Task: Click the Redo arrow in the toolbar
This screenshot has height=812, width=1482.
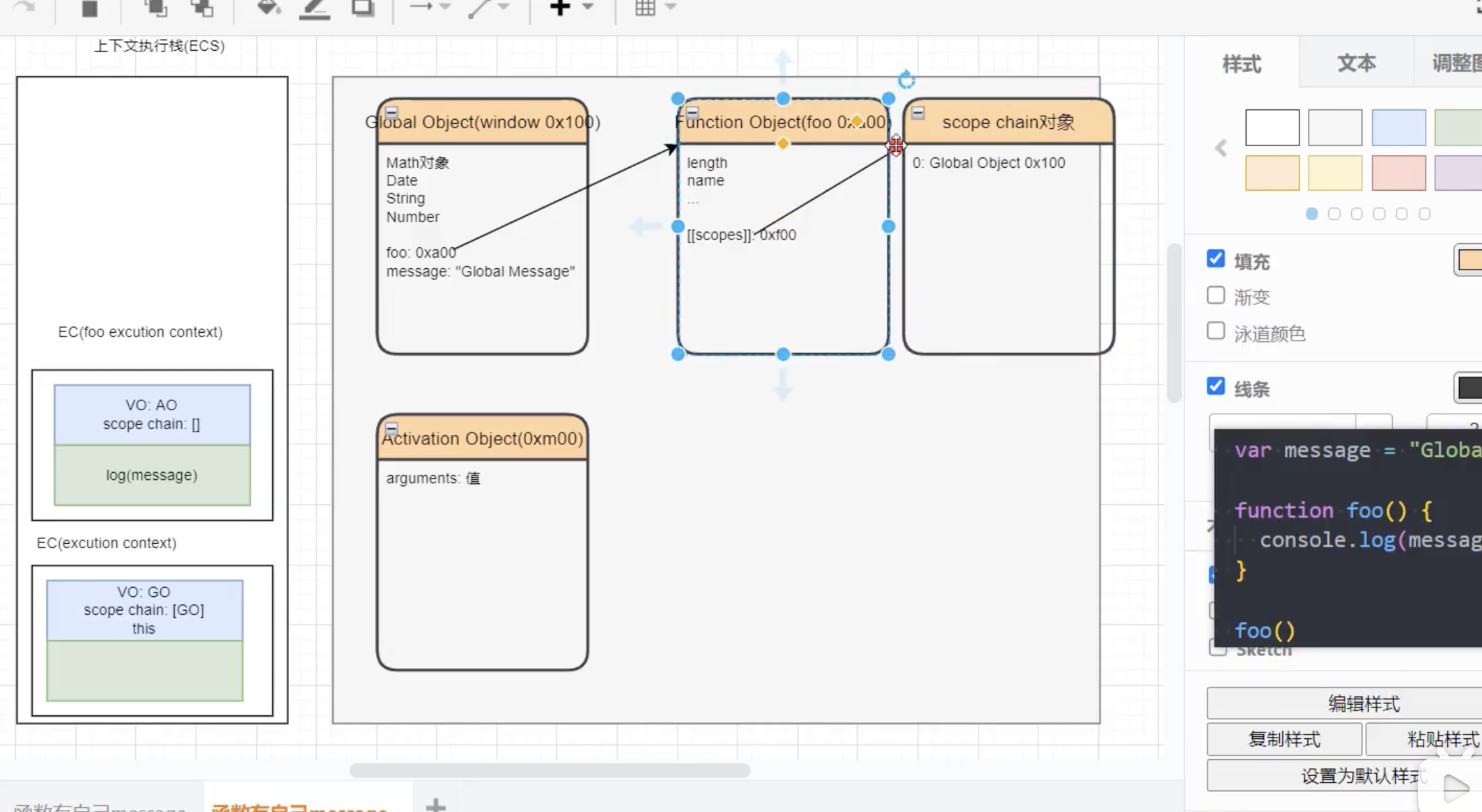Action: click(25, 7)
